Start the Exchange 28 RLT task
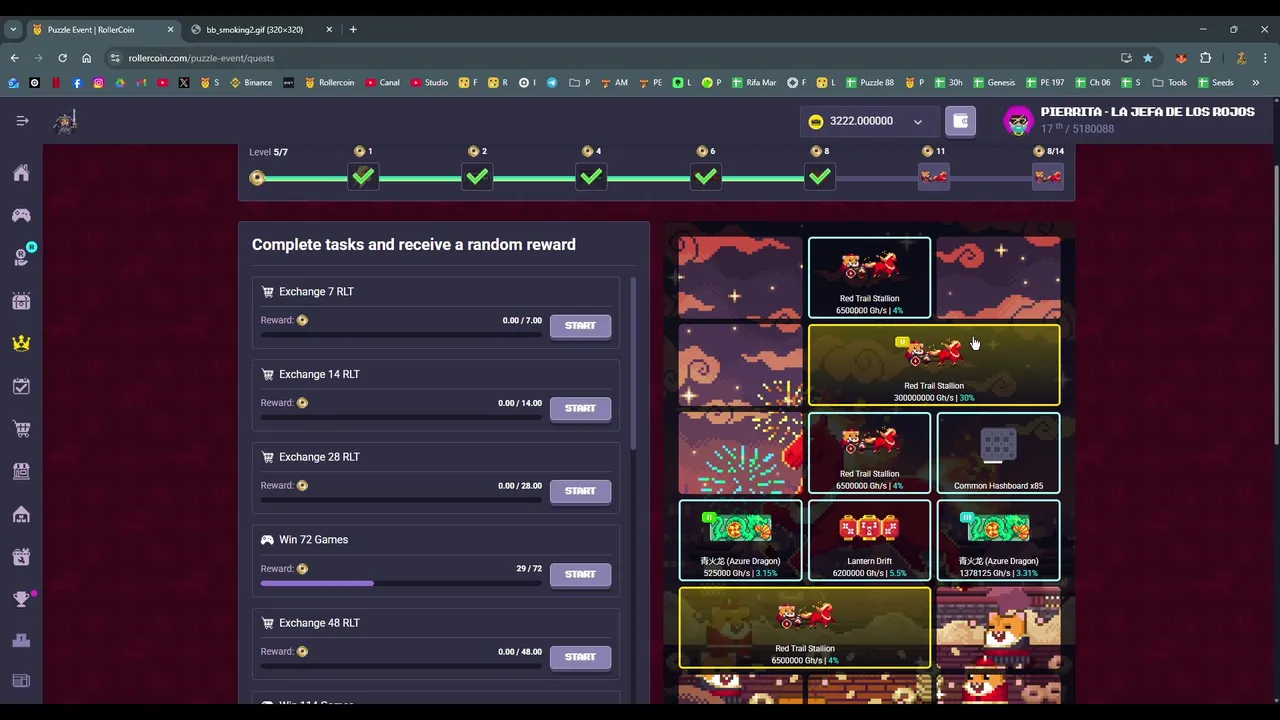This screenshot has width=1280, height=720. click(580, 491)
